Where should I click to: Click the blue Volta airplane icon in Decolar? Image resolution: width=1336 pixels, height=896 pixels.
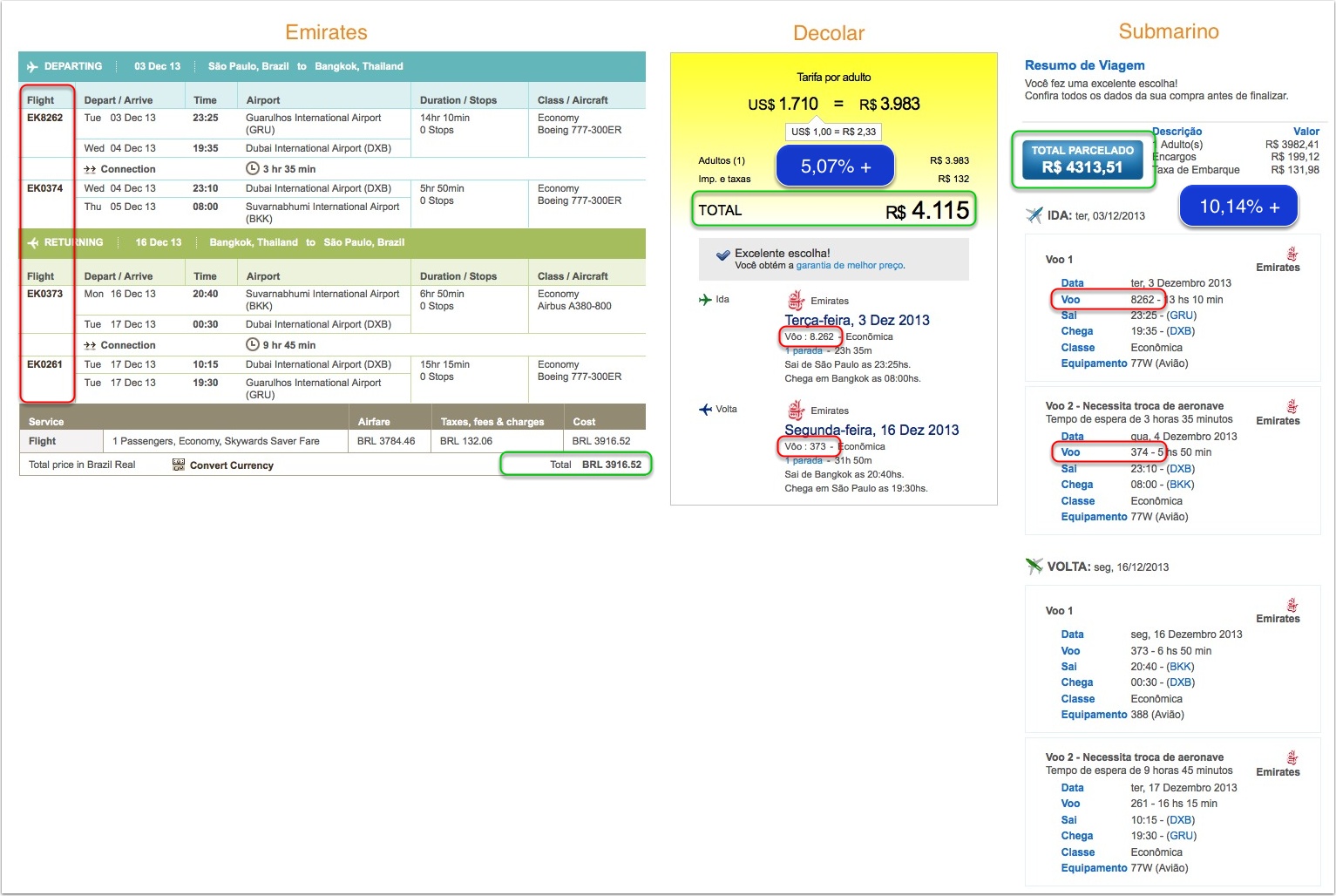705,410
